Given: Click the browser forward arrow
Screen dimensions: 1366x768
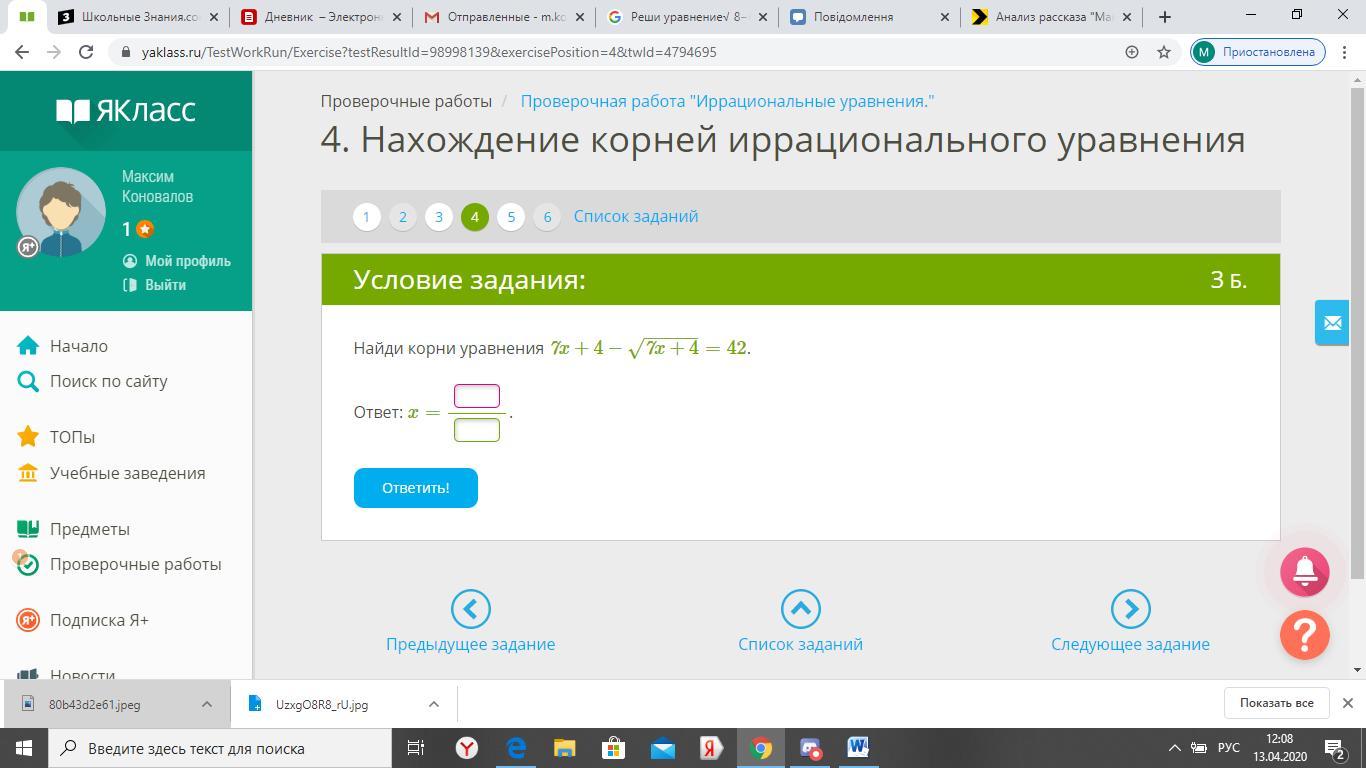Looking at the screenshot, I should [x=54, y=52].
